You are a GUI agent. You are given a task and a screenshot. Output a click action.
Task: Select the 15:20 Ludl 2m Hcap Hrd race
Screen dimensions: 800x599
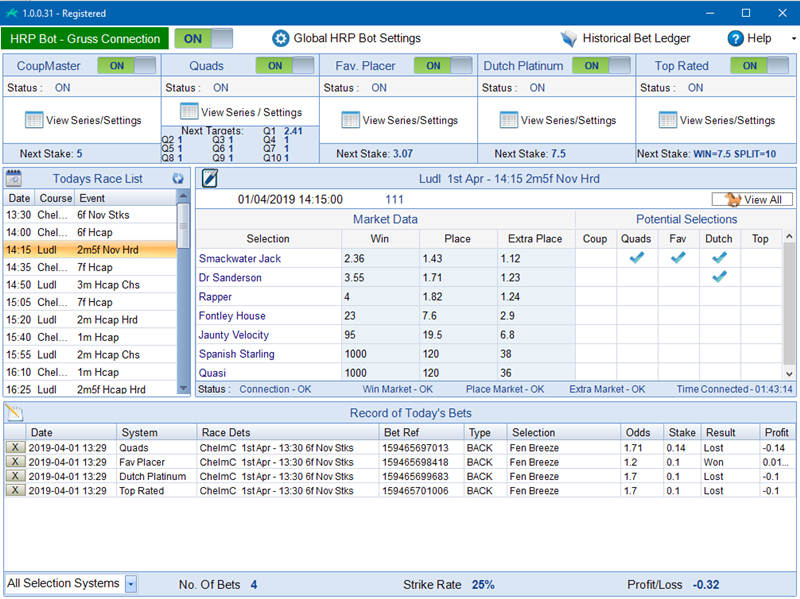pyautogui.click(x=90, y=319)
